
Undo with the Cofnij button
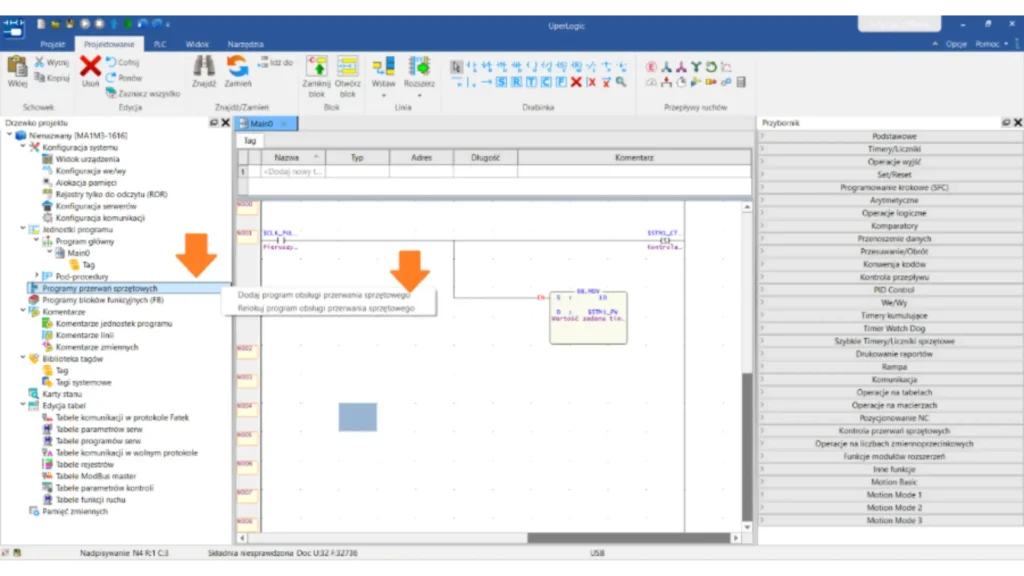(123, 62)
